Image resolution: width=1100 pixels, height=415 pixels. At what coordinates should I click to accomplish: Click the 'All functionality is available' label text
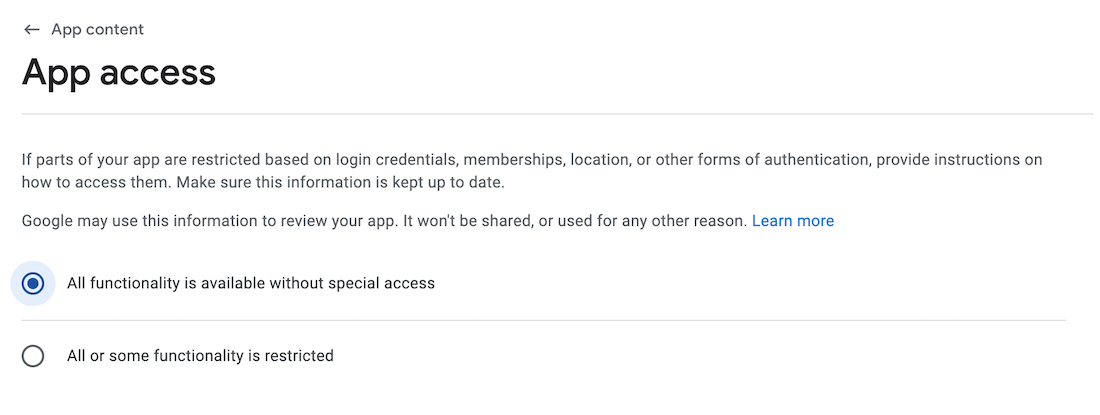click(250, 283)
